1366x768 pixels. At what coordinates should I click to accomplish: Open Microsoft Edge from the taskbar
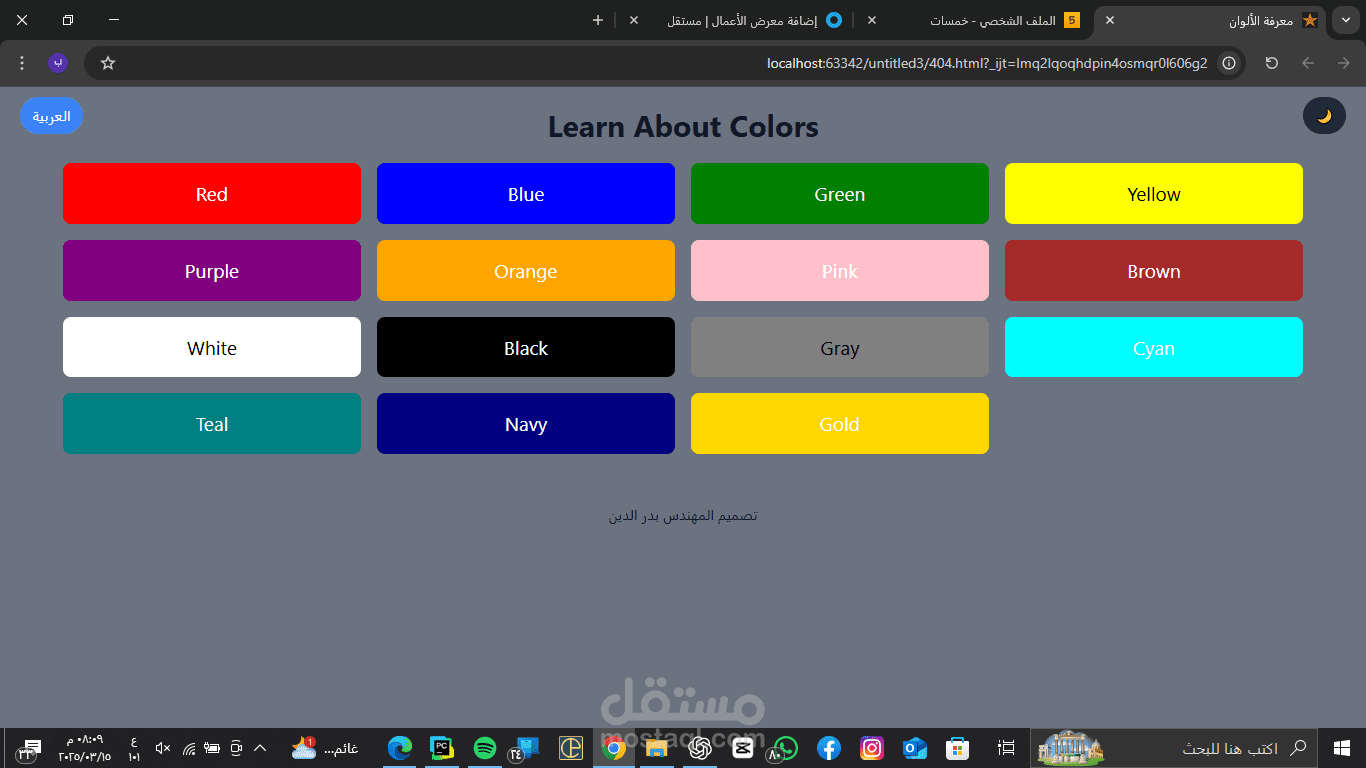[x=400, y=748]
